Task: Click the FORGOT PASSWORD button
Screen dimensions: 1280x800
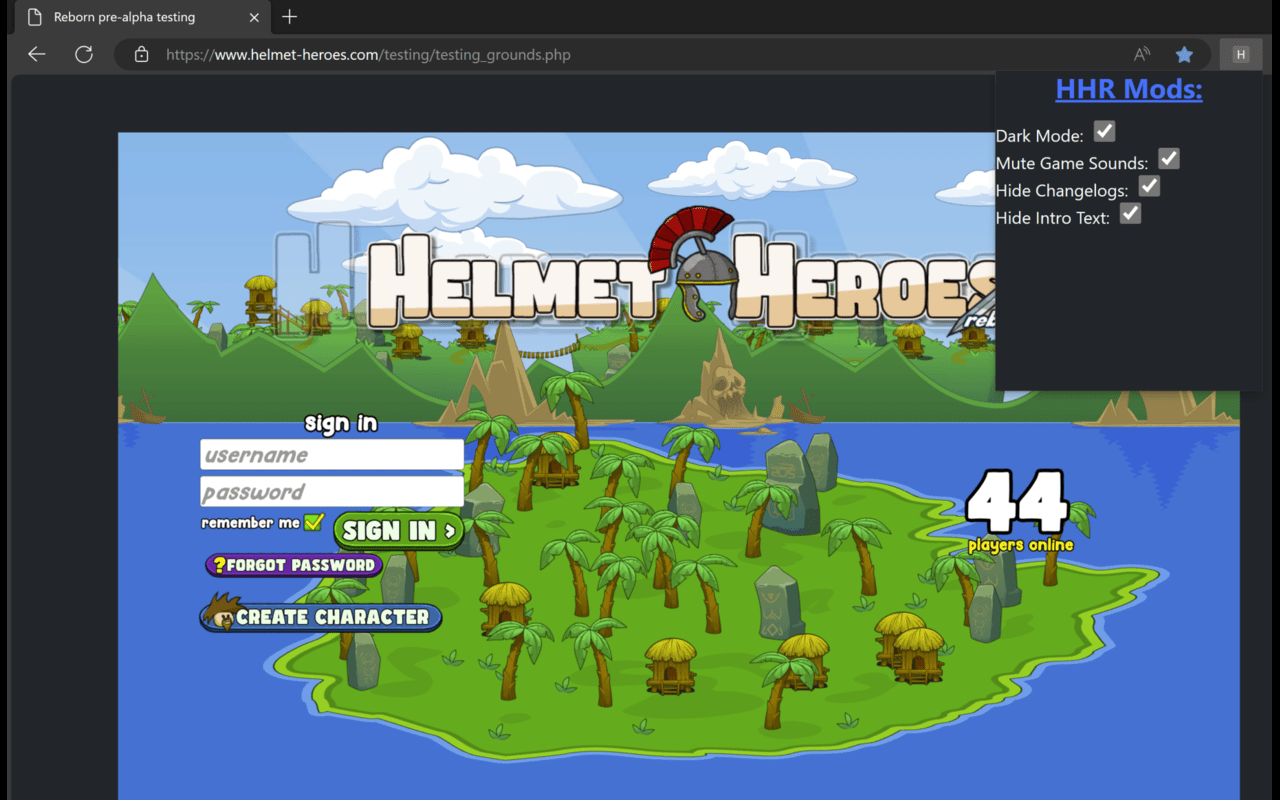Action: [294, 565]
